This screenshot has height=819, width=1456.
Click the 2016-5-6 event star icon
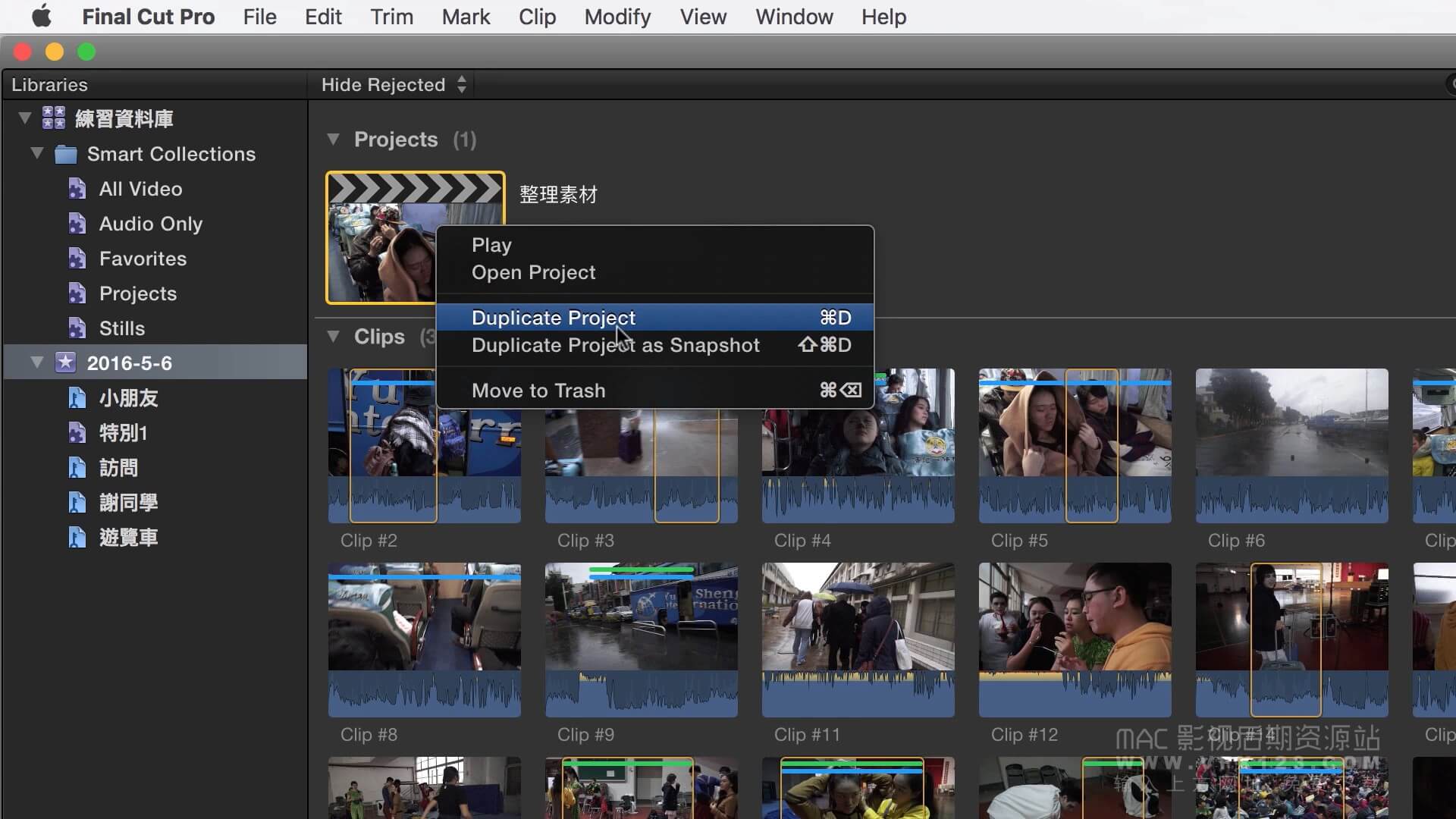66,362
